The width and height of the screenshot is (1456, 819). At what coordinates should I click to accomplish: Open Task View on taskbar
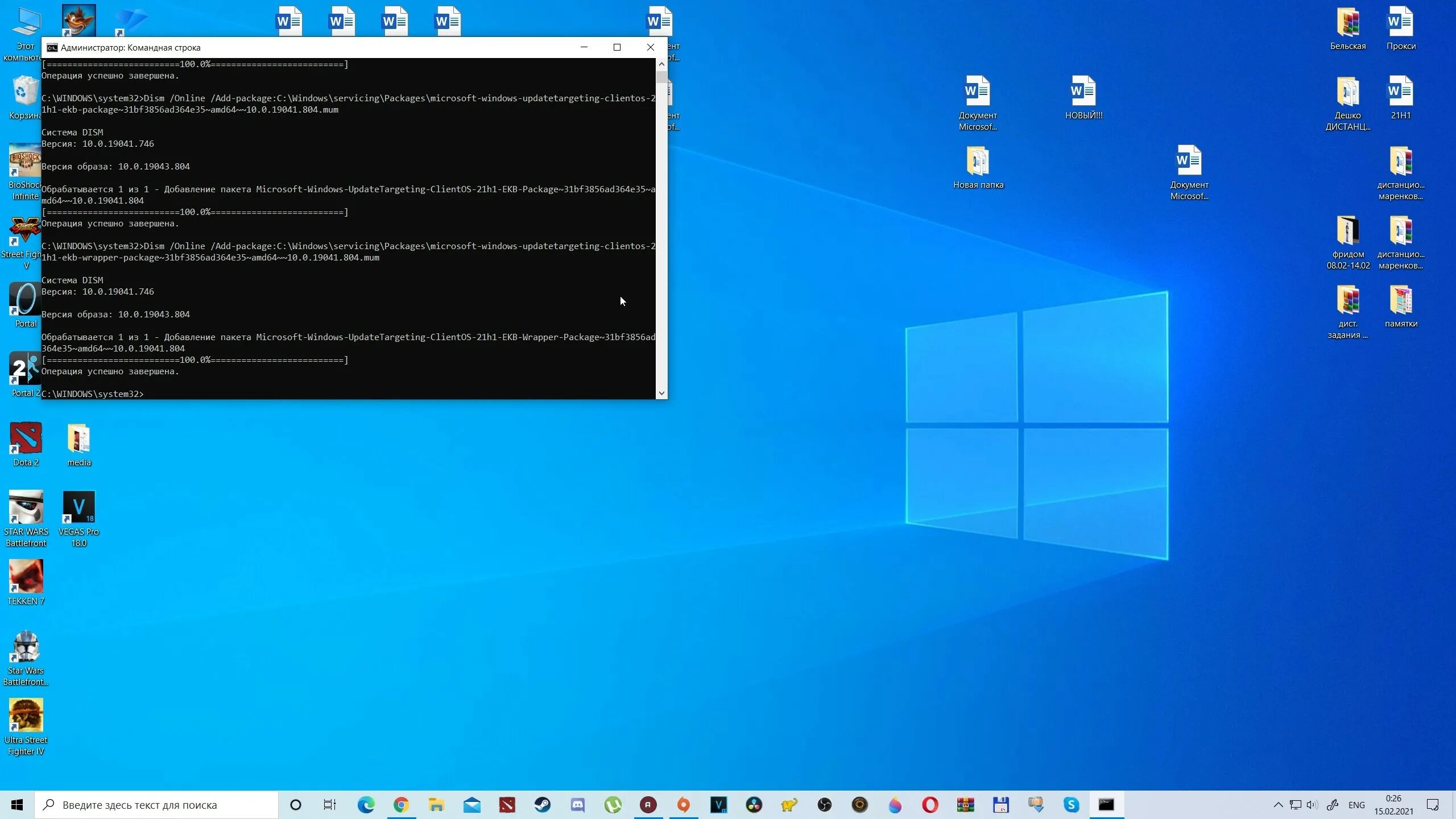click(330, 804)
